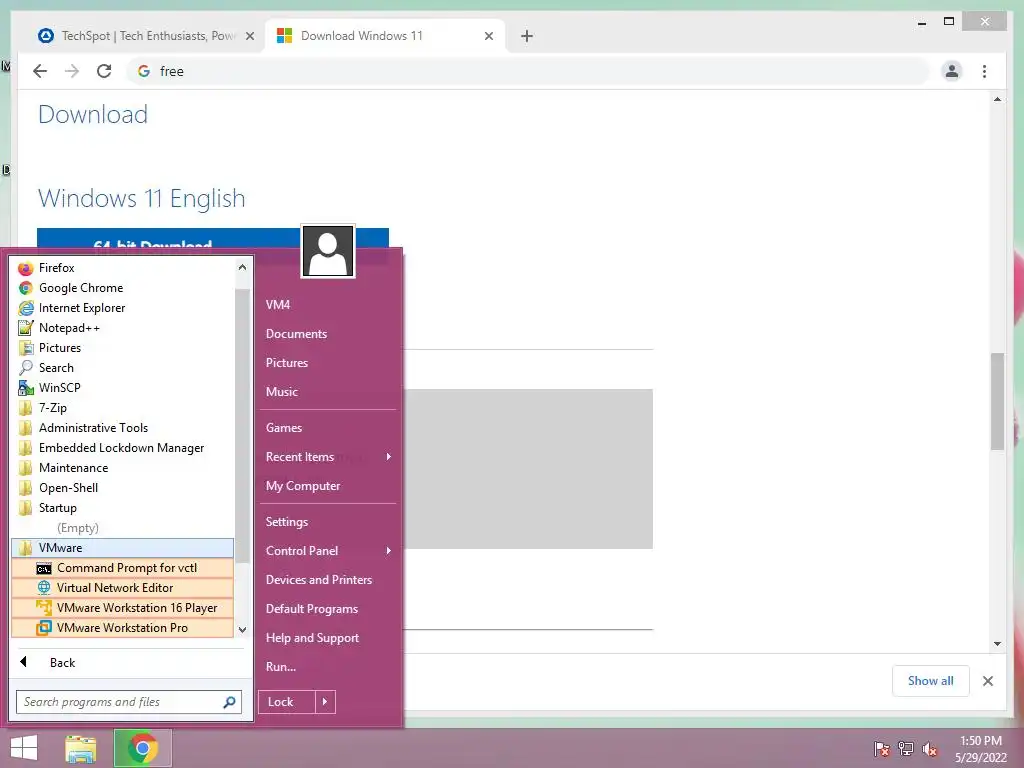Collapse the Startup folder

tap(123, 508)
